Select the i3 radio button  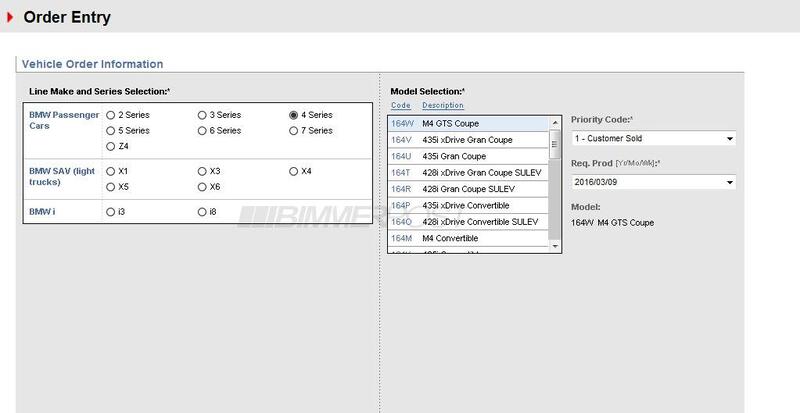pos(111,212)
